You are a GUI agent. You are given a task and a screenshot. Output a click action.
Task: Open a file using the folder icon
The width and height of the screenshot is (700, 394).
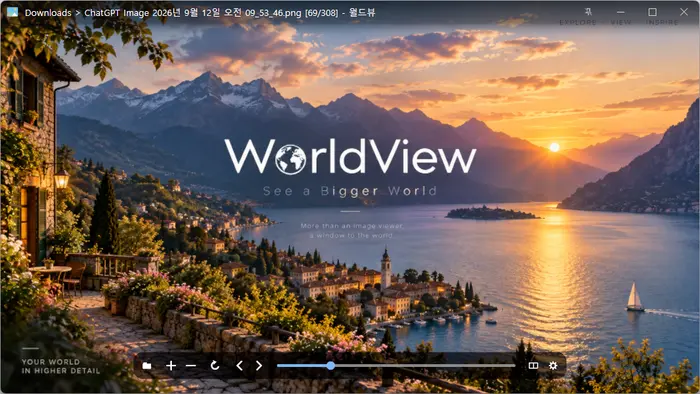[x=147, y=366]
